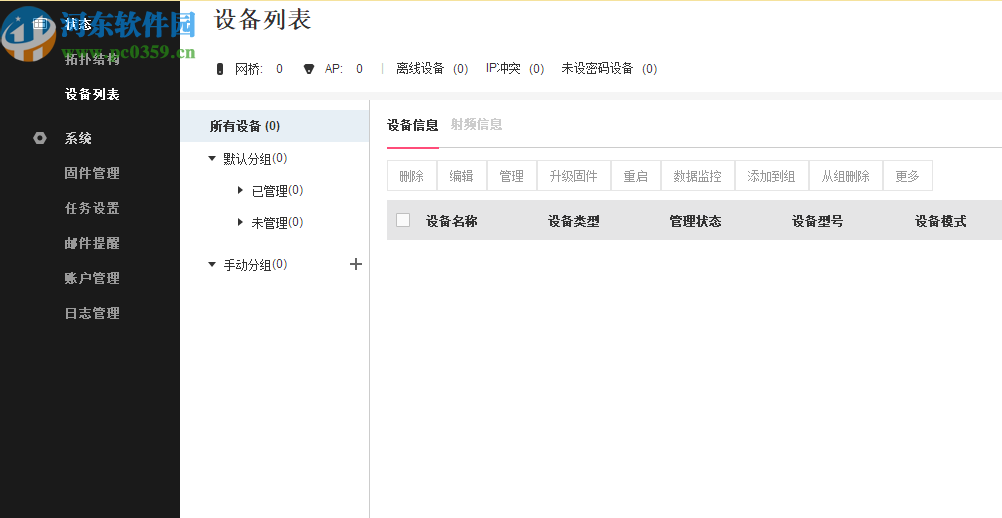Tick the select-all checkbox in table header
The width and height of the screenshot is (1002, 518).
[x=403, y=220]
